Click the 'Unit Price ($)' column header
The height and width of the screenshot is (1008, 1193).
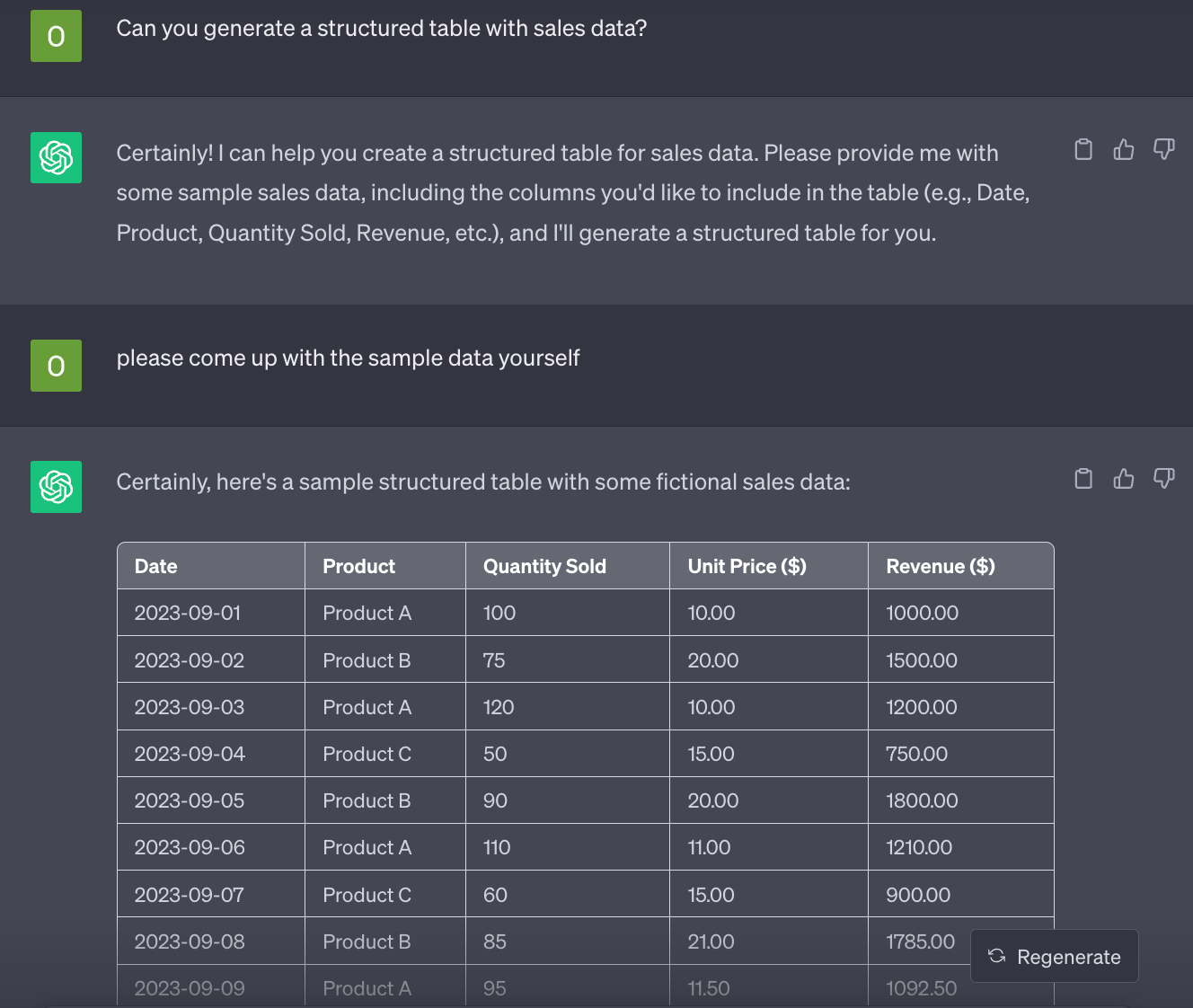coord(769,566)
